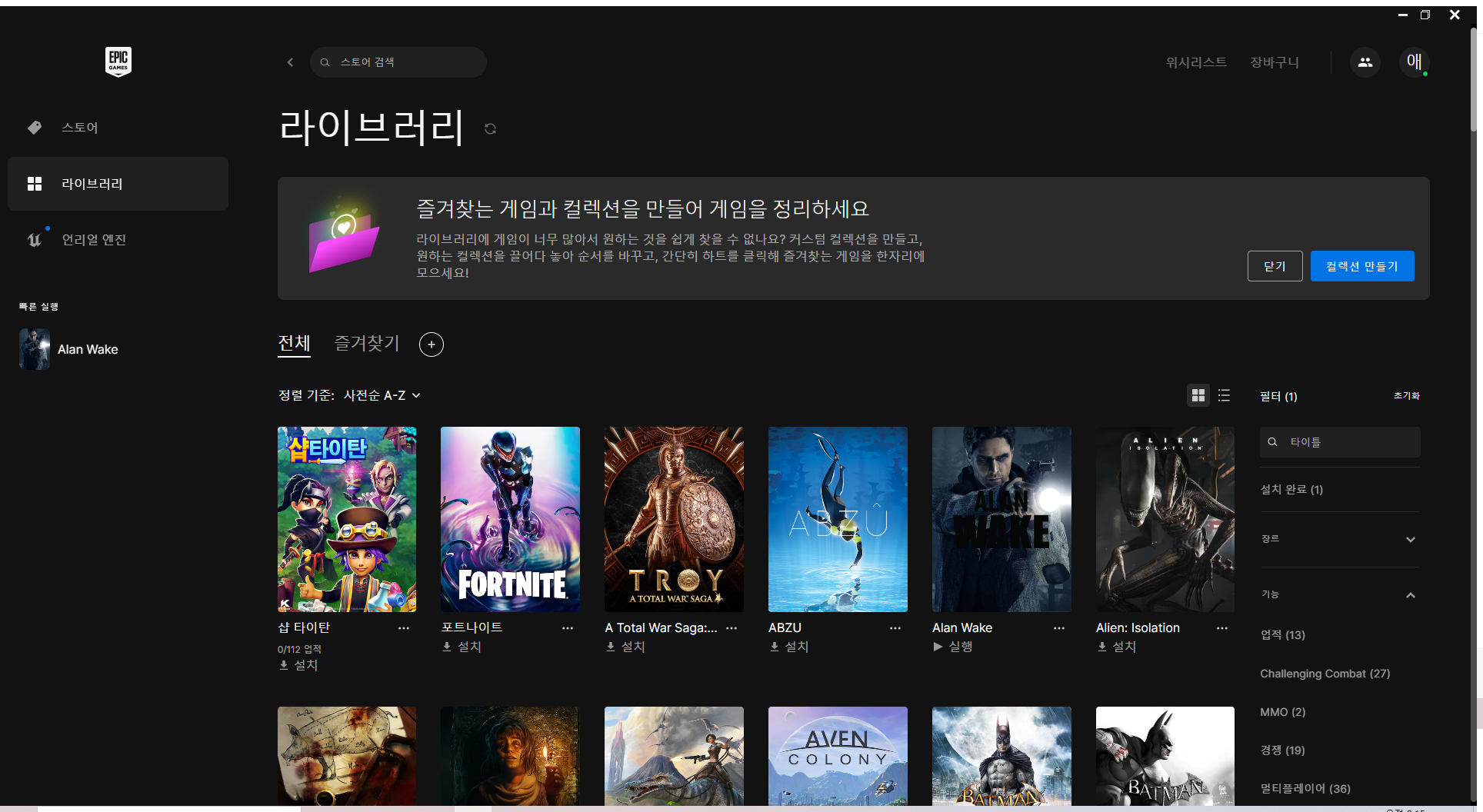Expand the 장르 filter section
The image size is (1483, 812).
coord(1340,539)
